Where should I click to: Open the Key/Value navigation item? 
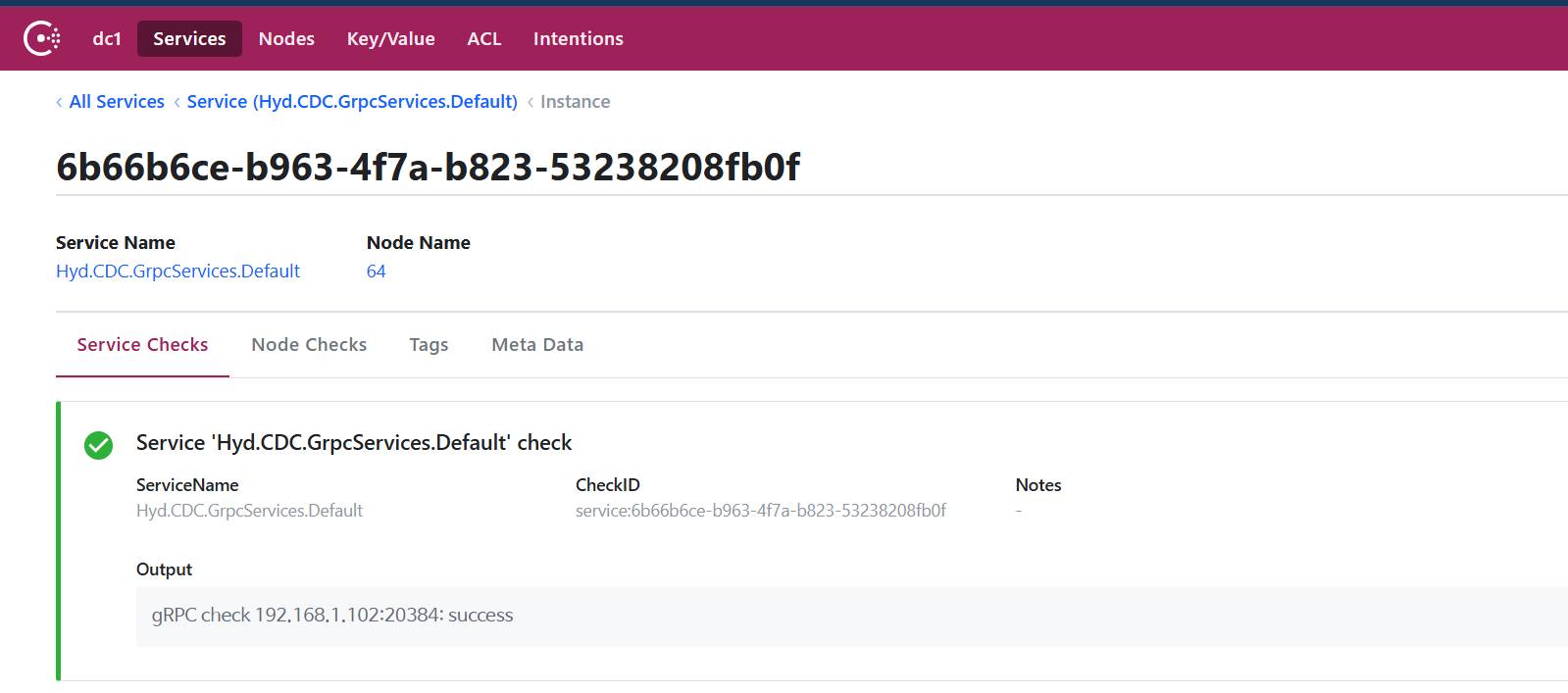click(x=390, y=38)
